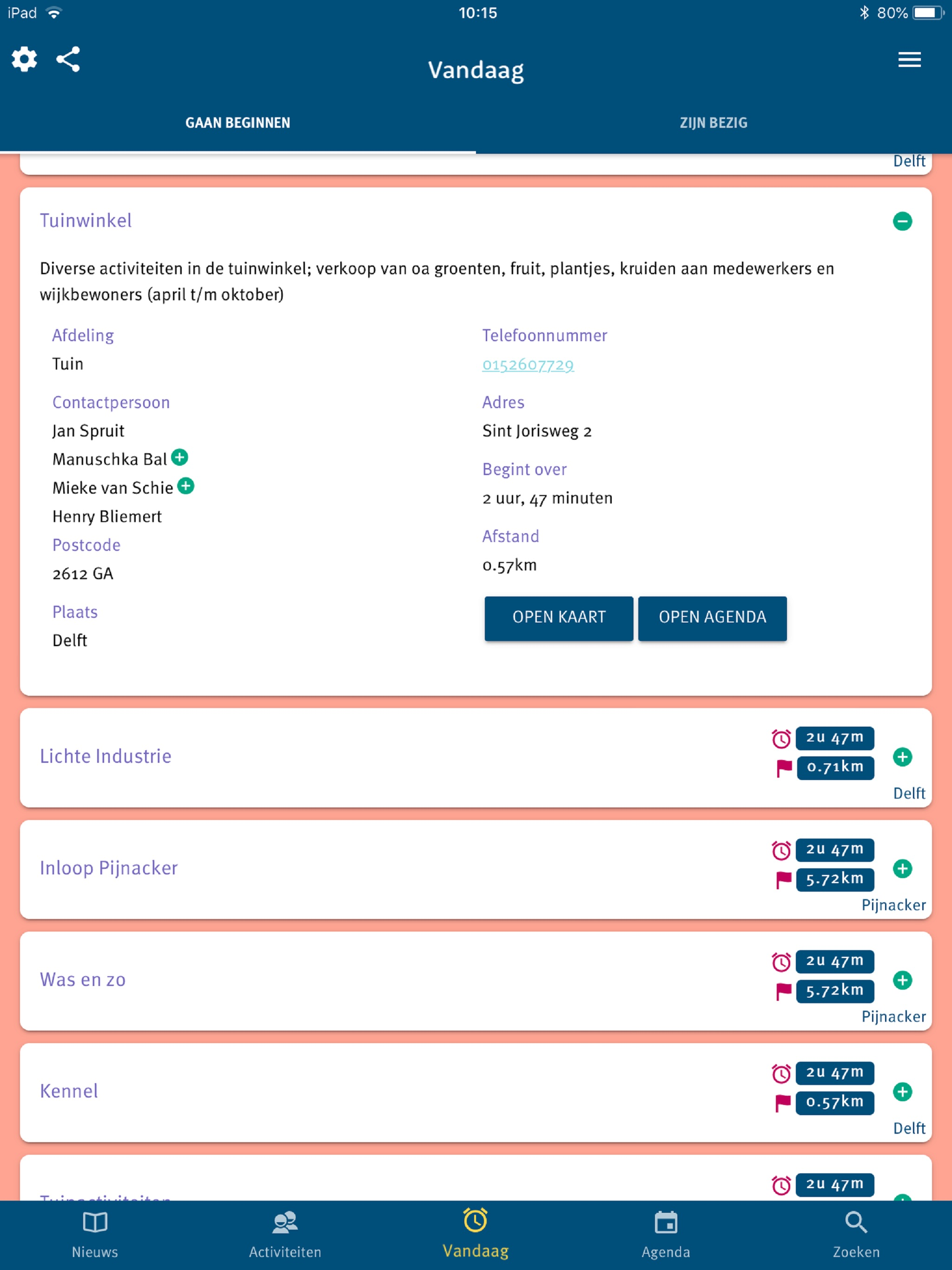The height and width of the screenshot is (1270, 952).
Task: Tap the share icon in header
Action: pyautogui.click(x=68, y=59)
